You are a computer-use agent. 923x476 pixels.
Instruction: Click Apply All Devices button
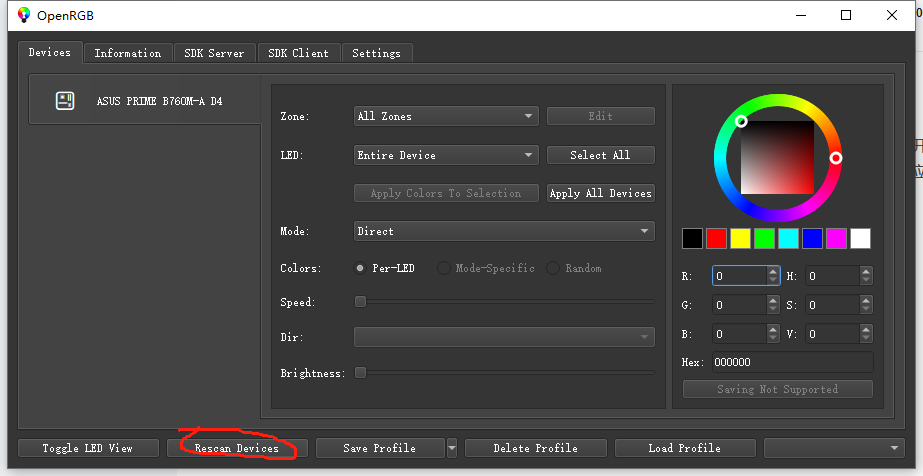tap(601, 193)
